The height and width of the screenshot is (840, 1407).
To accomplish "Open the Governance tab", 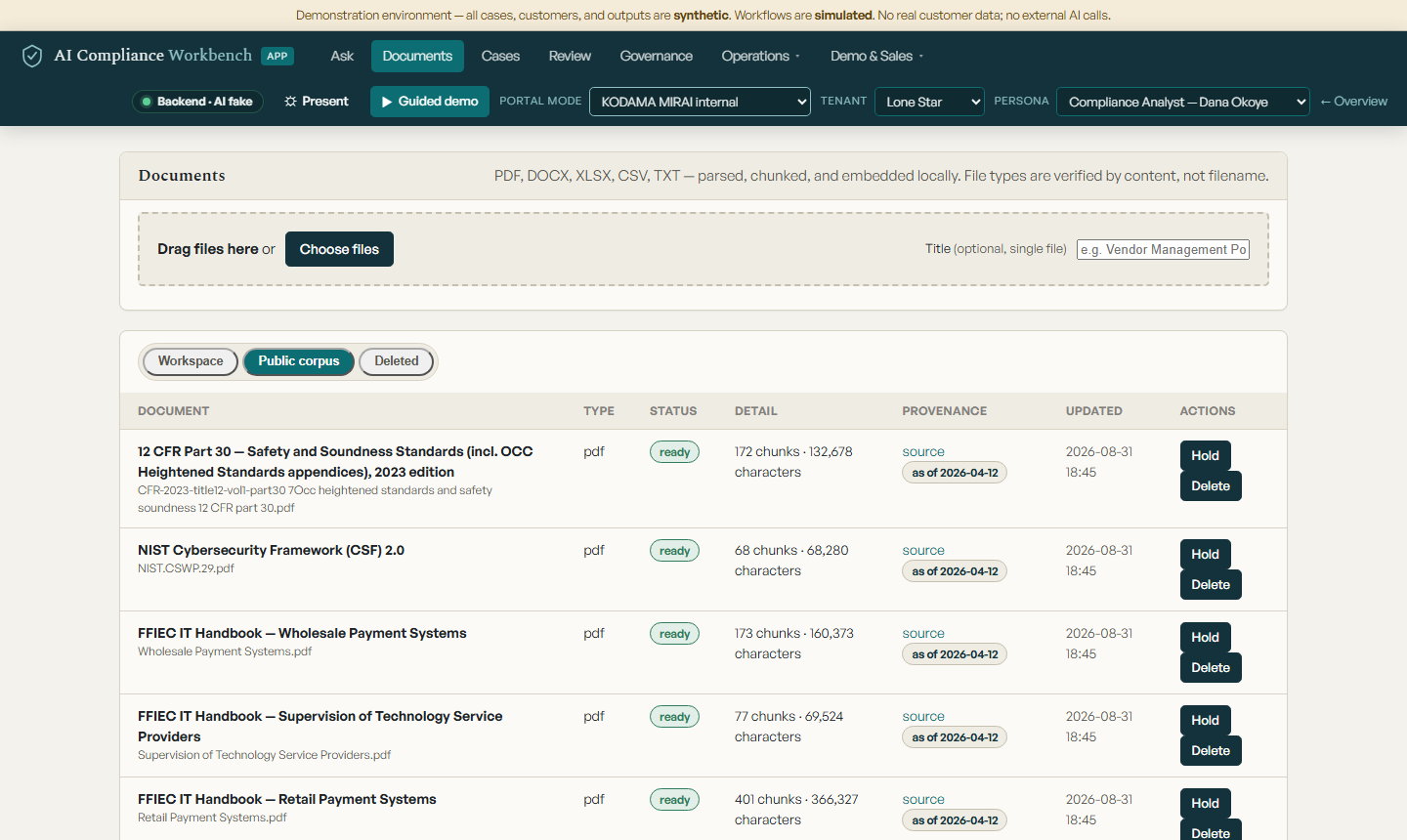I will tap(657, 56).
